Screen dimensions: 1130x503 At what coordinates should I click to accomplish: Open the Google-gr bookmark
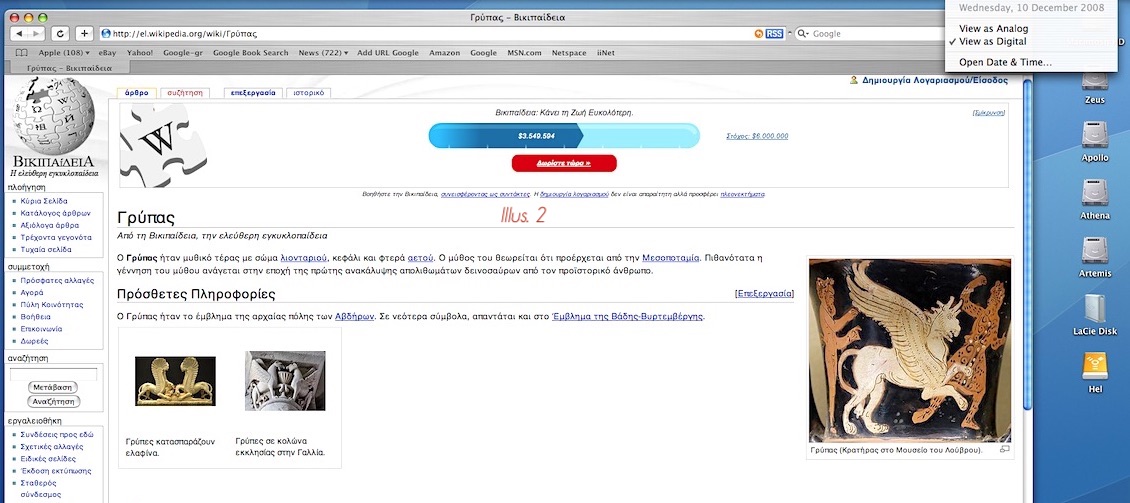tap(183, 53)
